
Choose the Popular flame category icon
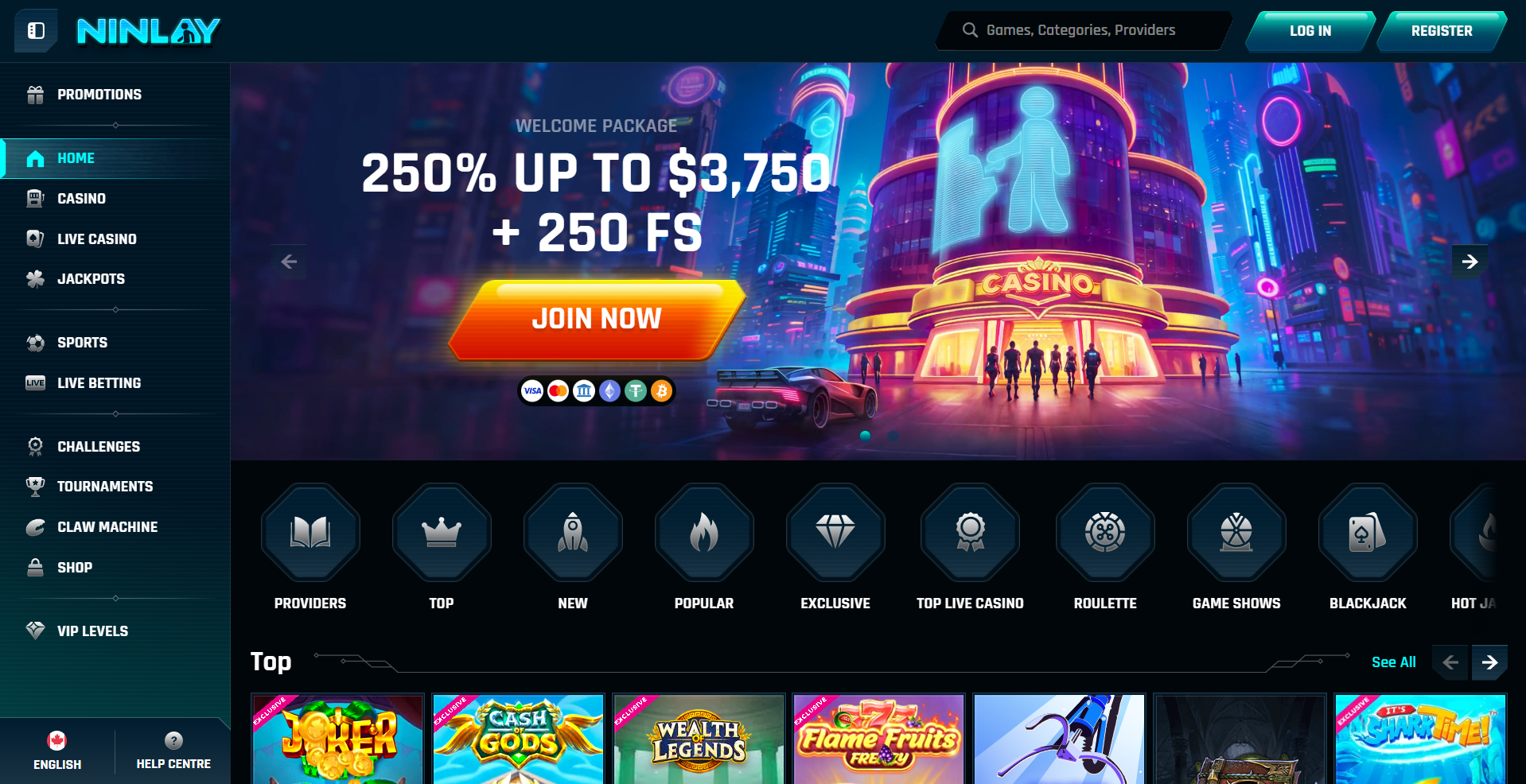[704, 532]
